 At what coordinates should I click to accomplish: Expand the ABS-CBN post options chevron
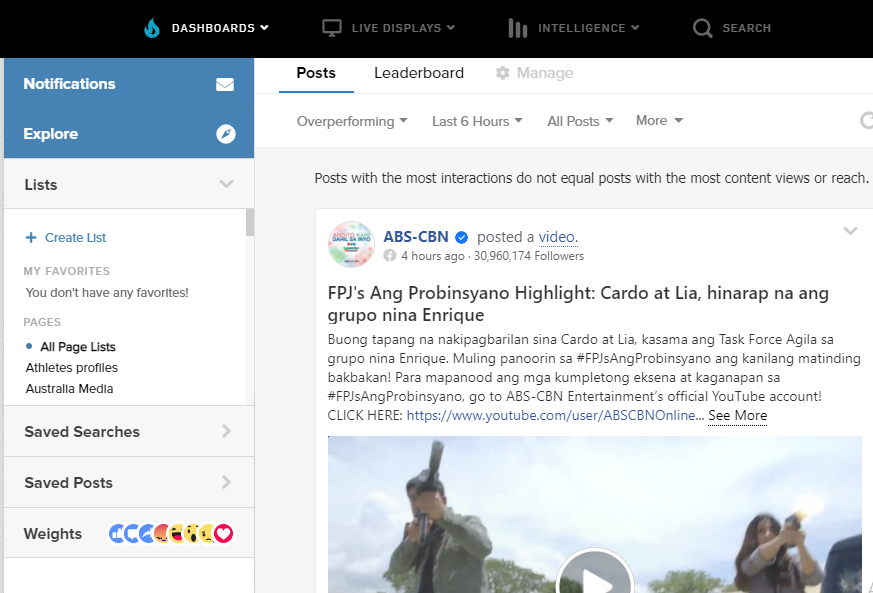pos(850,231)
